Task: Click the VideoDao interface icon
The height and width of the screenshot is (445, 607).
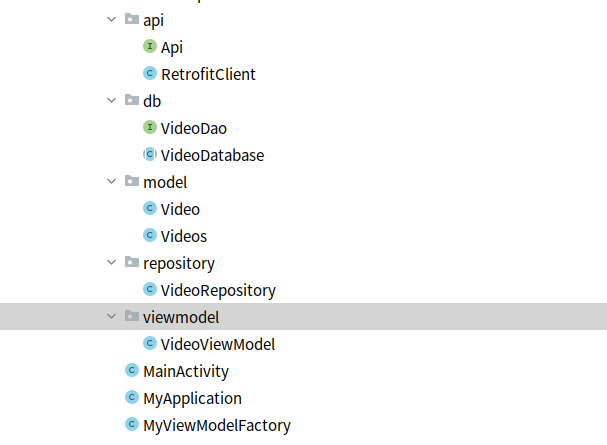Action: [150, 128]
